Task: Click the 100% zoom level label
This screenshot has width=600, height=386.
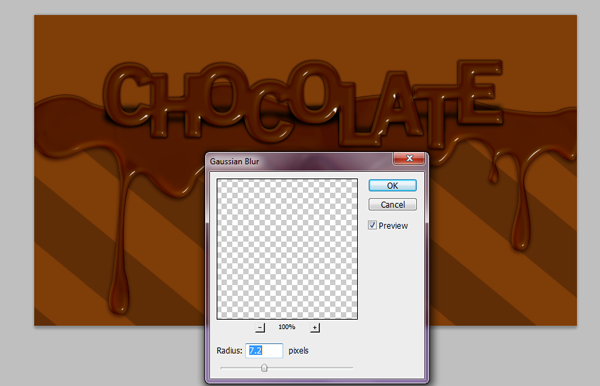Action: coord(287,327)
